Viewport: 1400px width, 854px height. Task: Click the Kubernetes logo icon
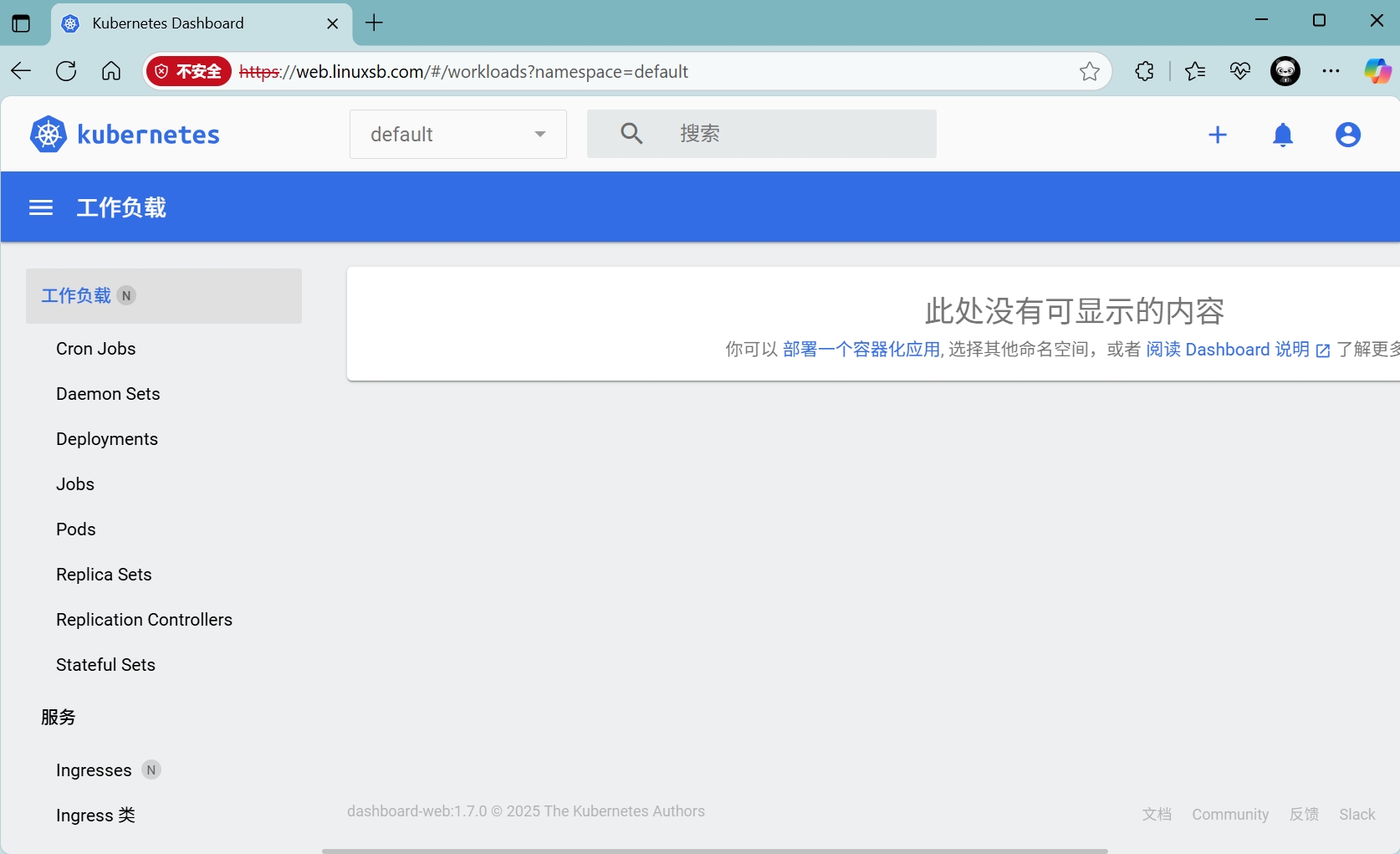[x=49, y=135]
